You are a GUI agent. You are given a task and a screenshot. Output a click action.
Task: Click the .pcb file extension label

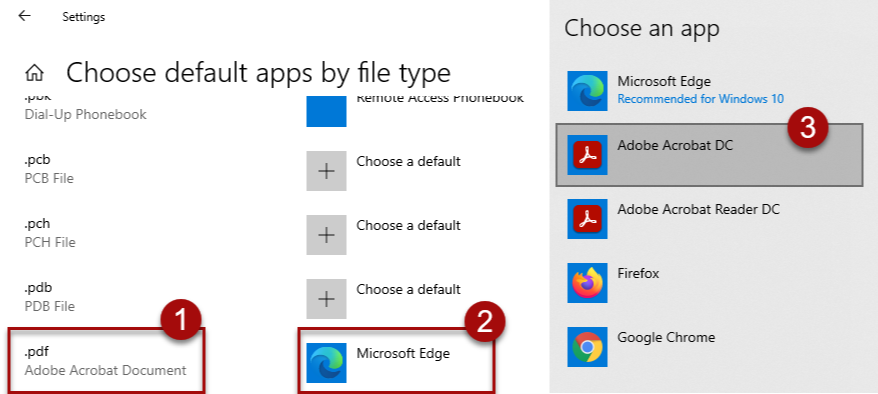[37, 160]
